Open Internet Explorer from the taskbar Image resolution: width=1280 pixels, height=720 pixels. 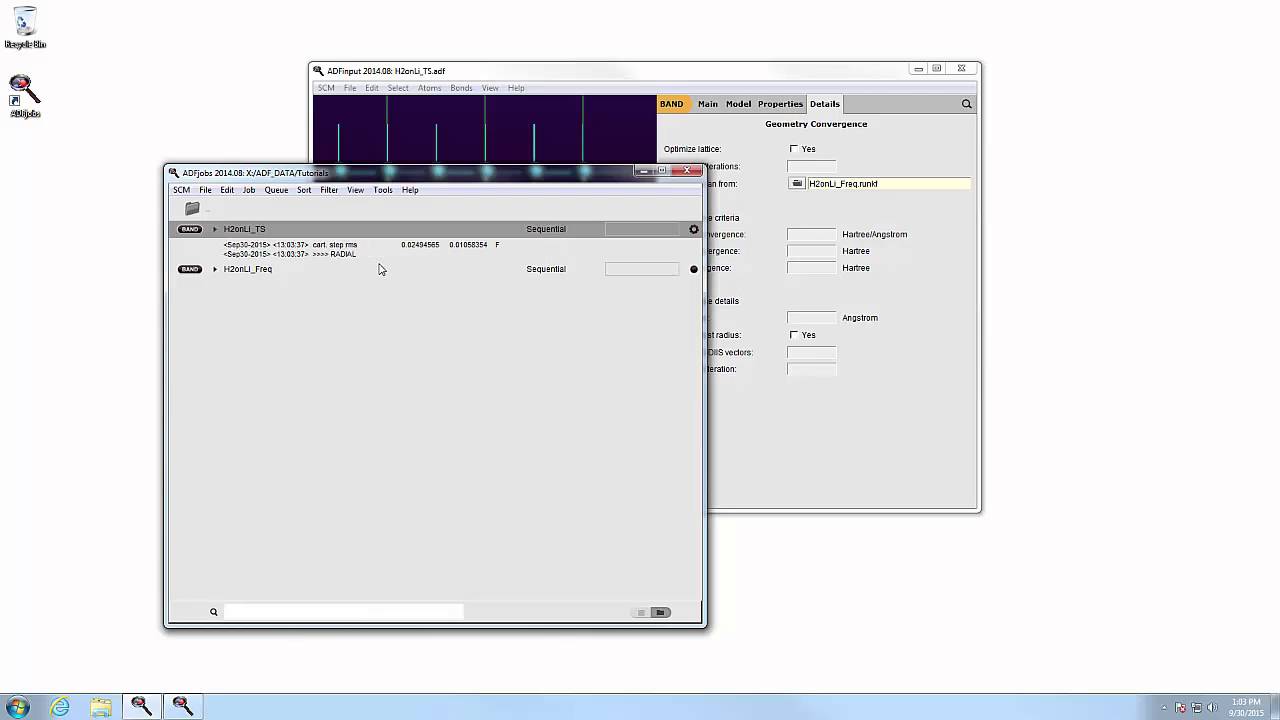point(60,707)
